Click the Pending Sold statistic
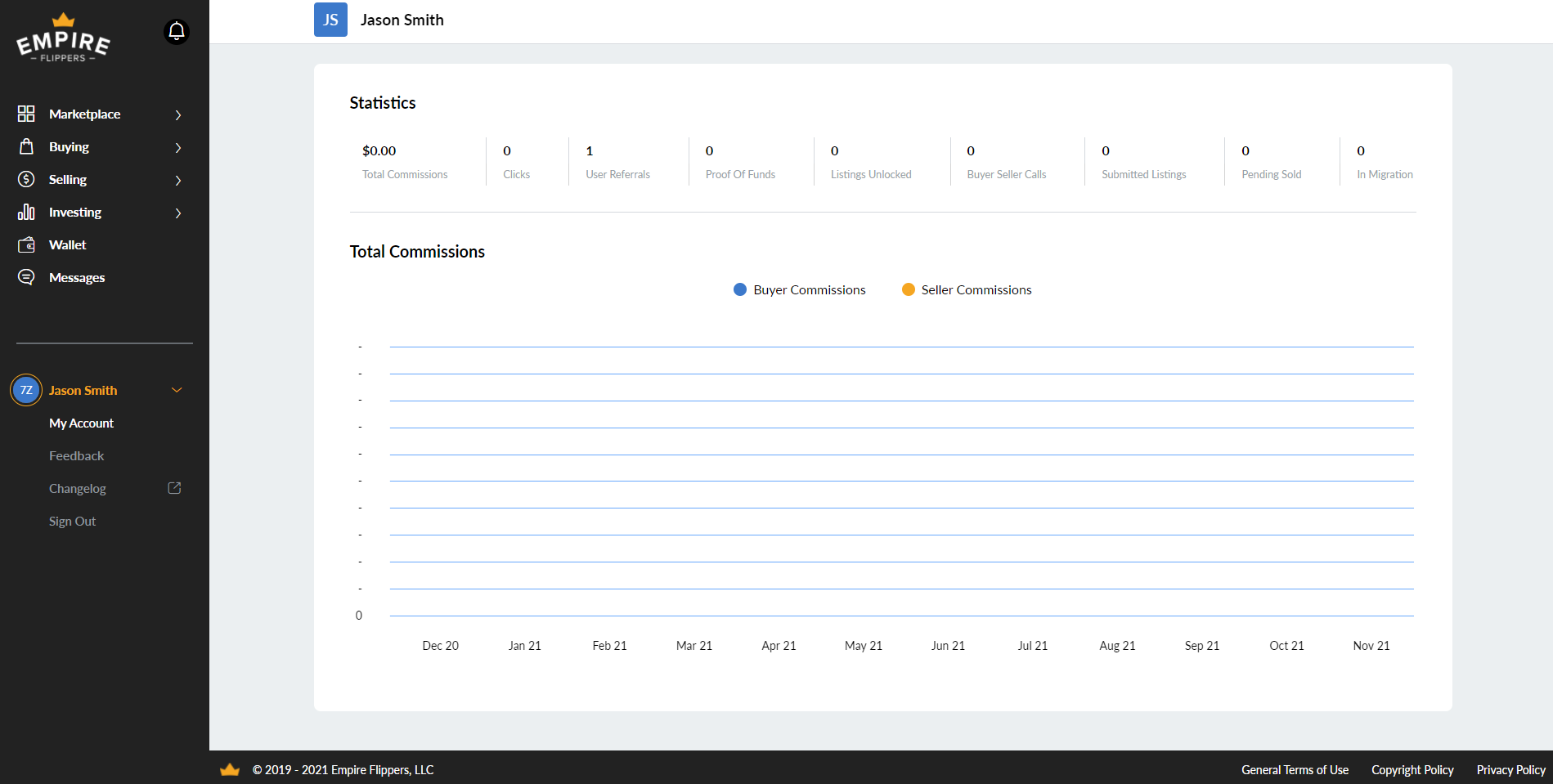The height and width of the screenshot is (784, 1553). point(1271,162)
